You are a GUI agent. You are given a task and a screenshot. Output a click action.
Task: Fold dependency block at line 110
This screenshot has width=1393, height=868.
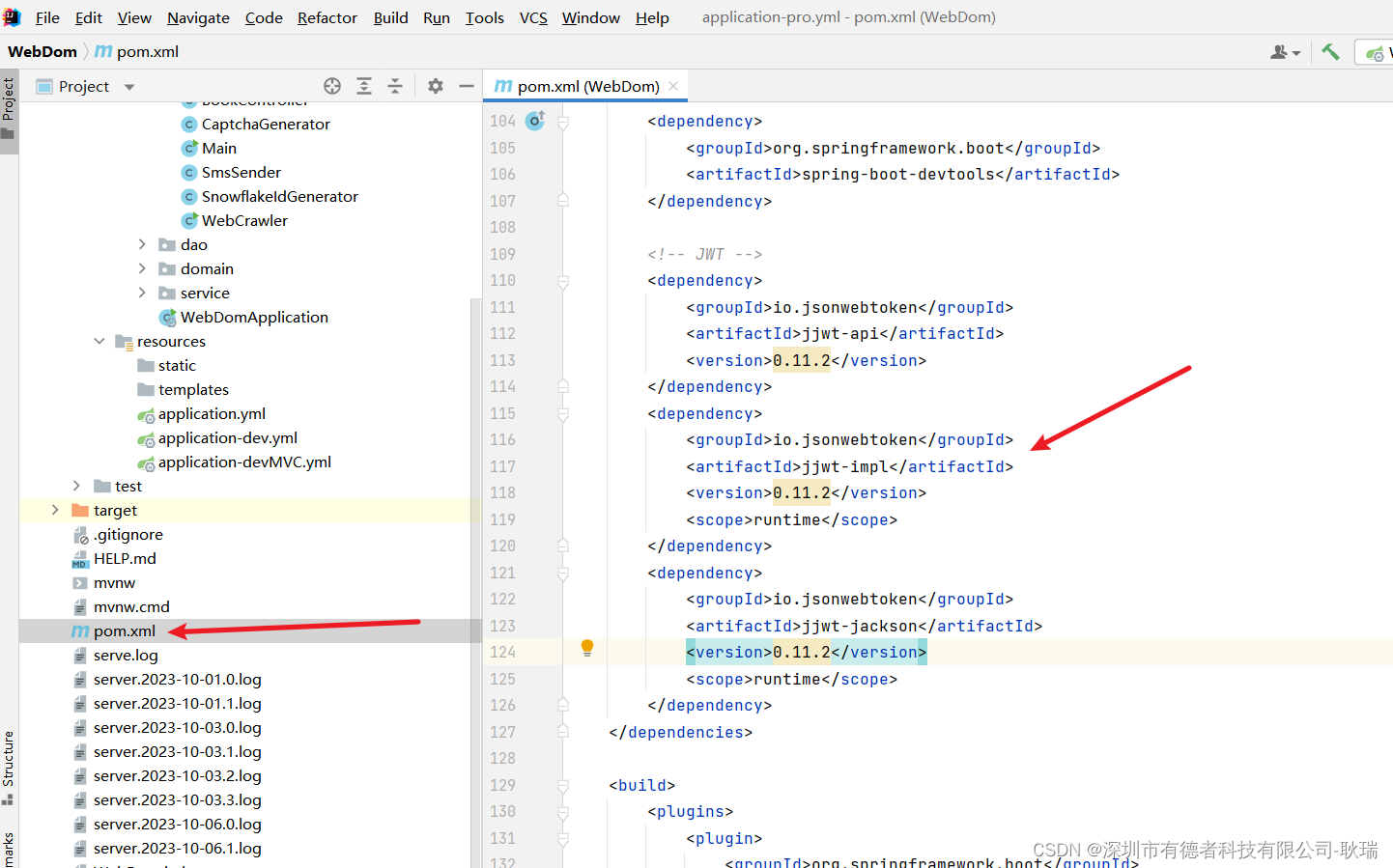(563, 281)
